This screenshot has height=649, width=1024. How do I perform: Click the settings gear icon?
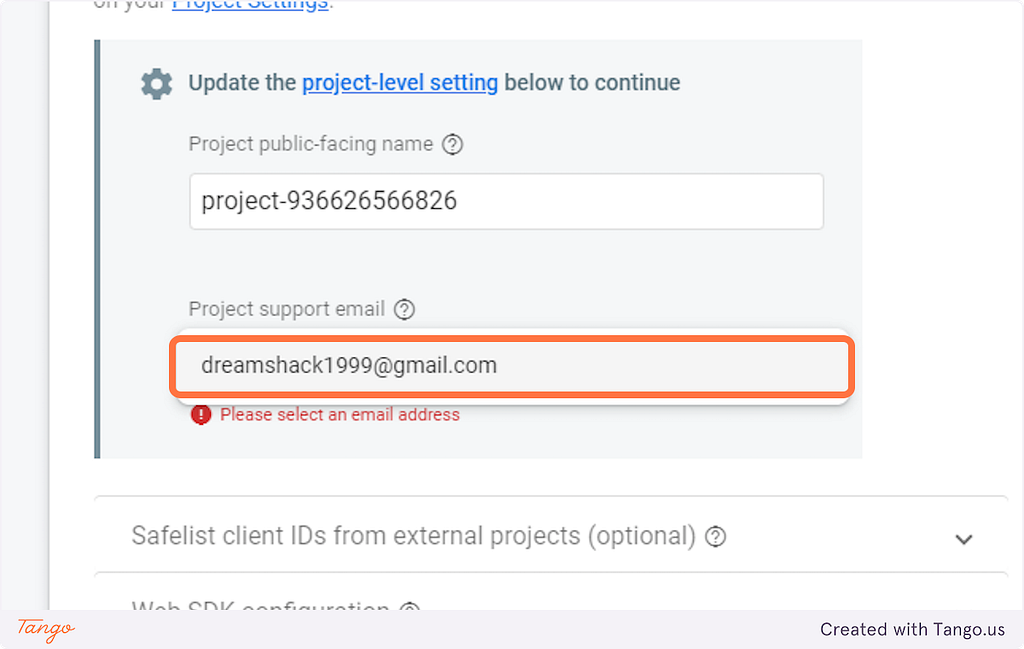pos(157,84)
